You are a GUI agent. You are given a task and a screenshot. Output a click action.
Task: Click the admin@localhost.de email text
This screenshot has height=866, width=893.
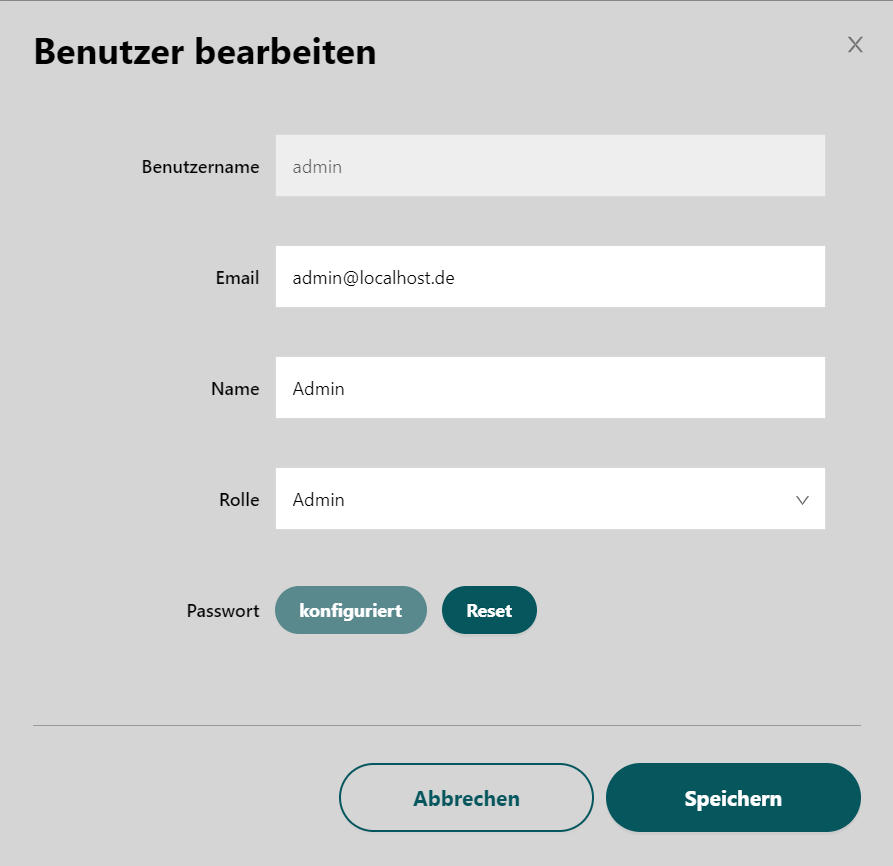point(374,278)
